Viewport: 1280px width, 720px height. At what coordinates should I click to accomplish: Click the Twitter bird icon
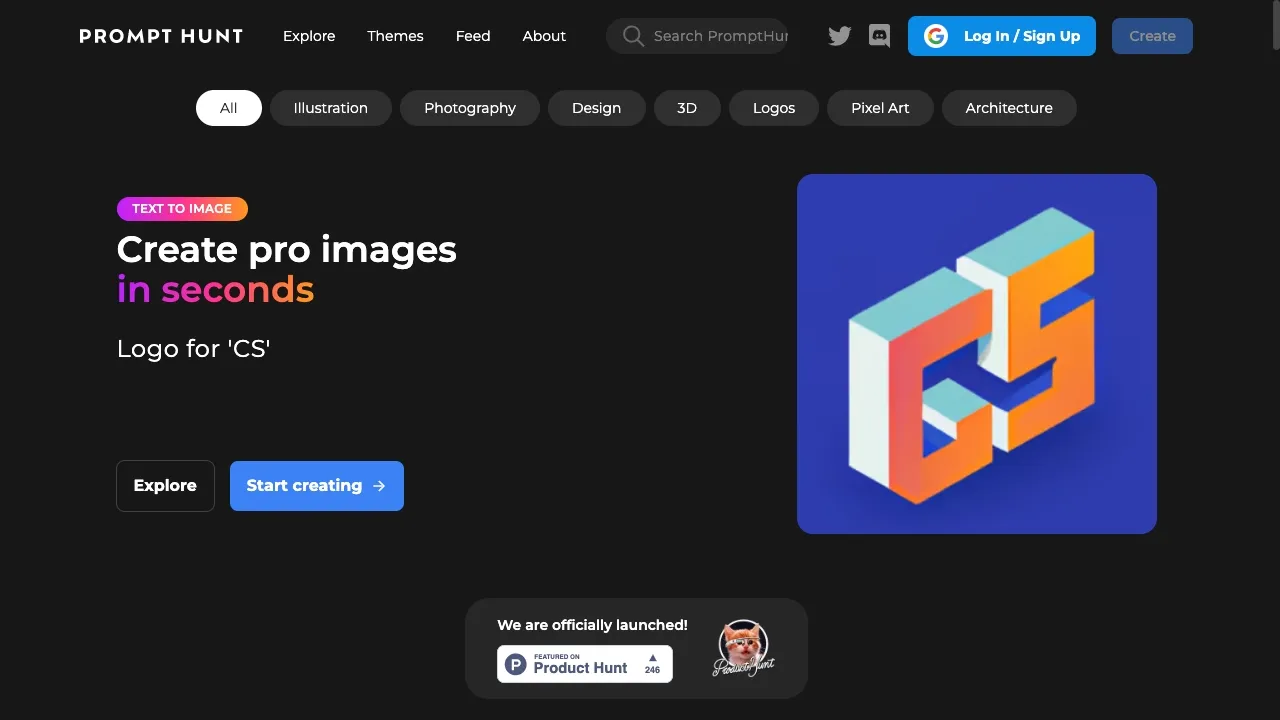(x=839, y=36)
